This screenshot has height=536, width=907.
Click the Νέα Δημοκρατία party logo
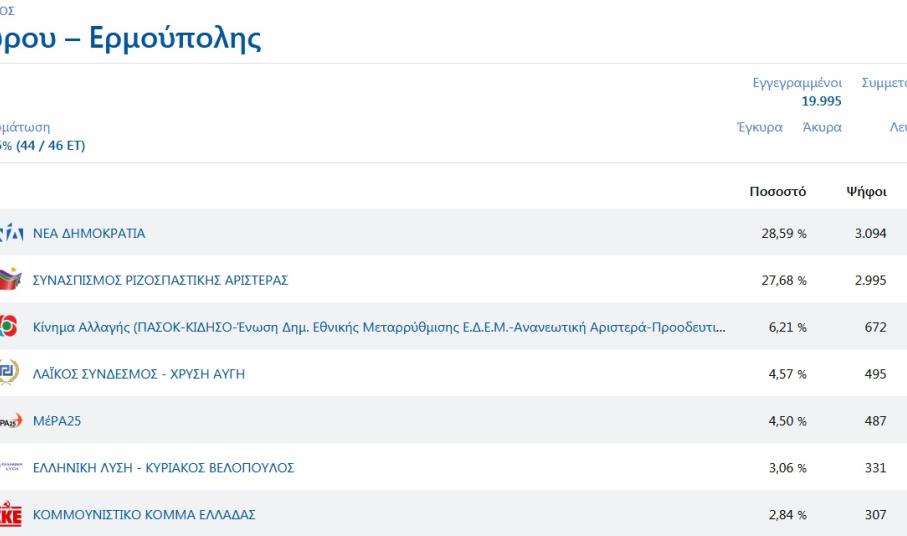pos(10,233)
